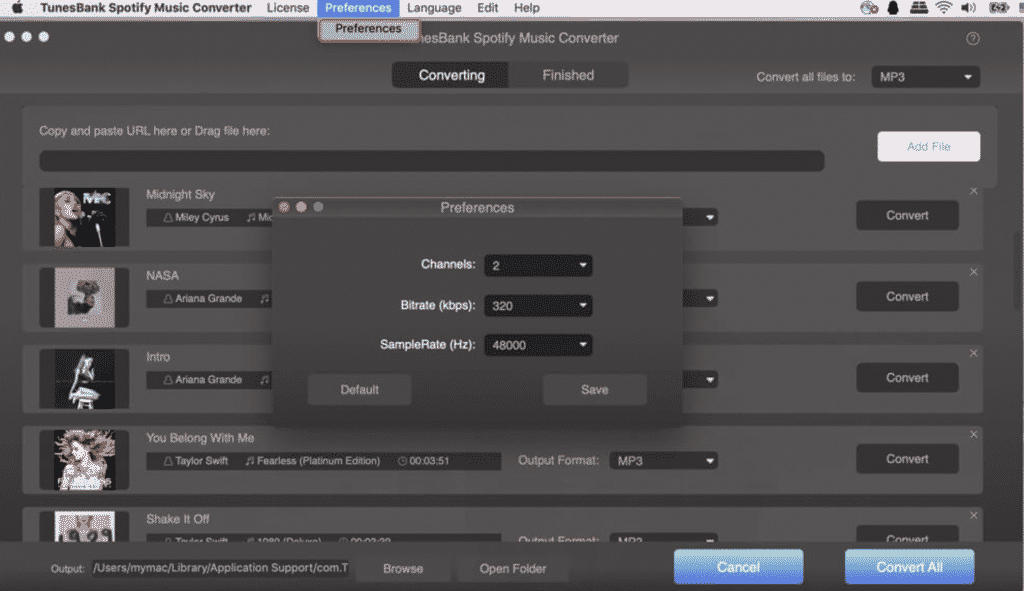1024x591 pixels.
Task: Select the Intro album thumbnail
Action: [x=84, y=379]
